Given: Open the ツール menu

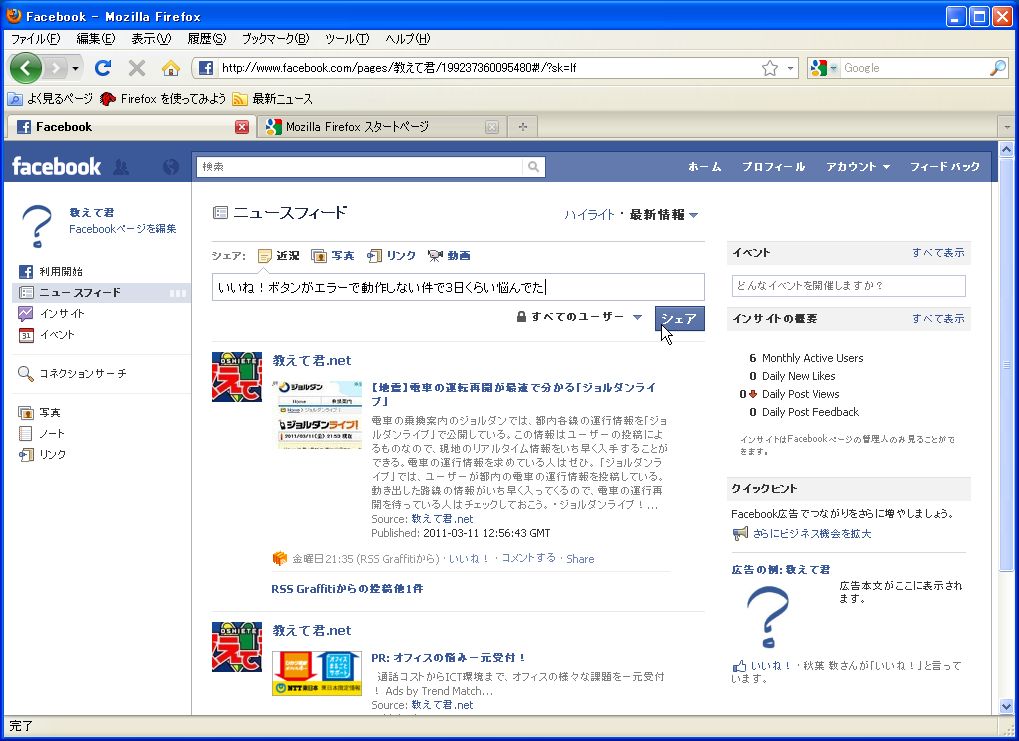Looking at the screenshot, I should click(347, 39).
